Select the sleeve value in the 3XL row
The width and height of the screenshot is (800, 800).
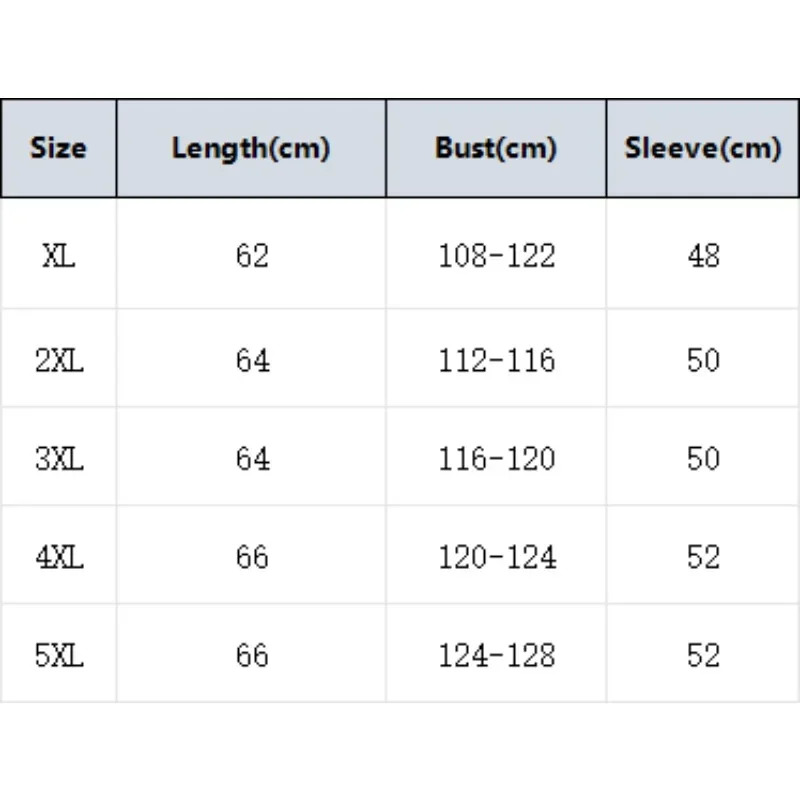[704, 458]
